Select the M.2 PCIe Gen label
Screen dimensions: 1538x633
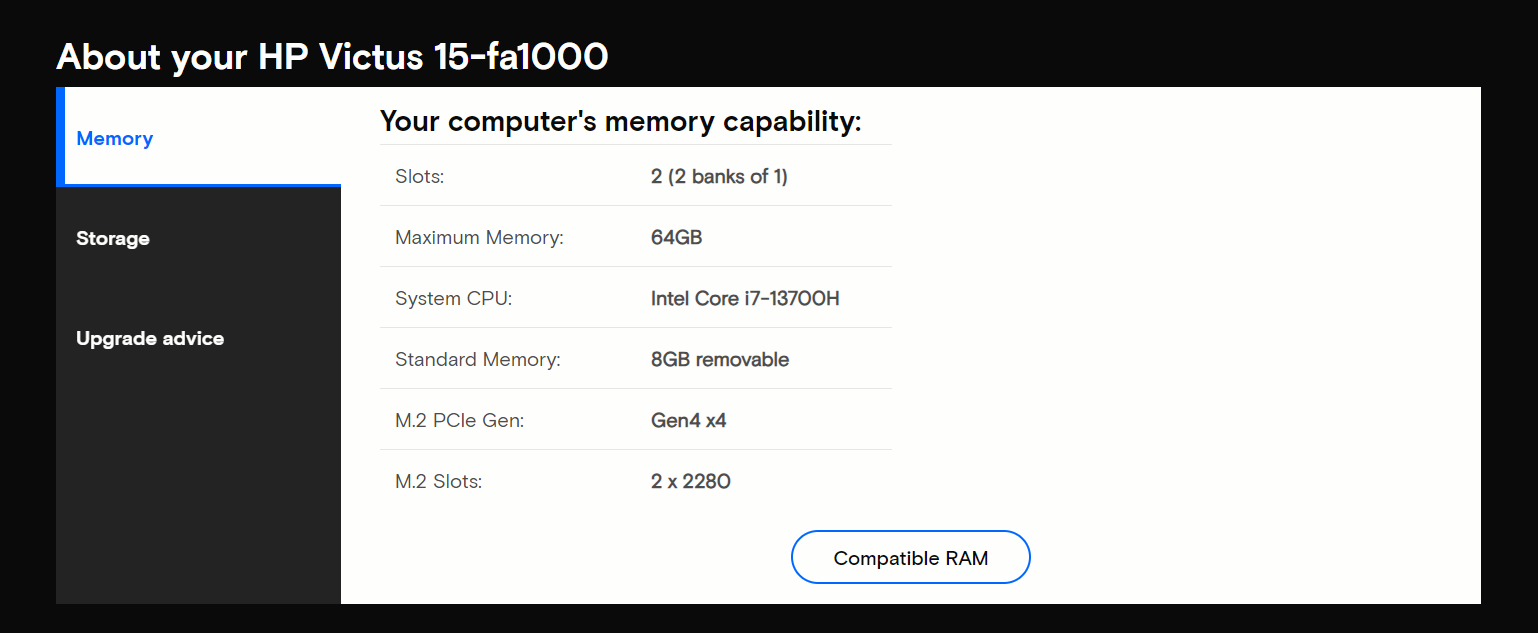(459, 421)
